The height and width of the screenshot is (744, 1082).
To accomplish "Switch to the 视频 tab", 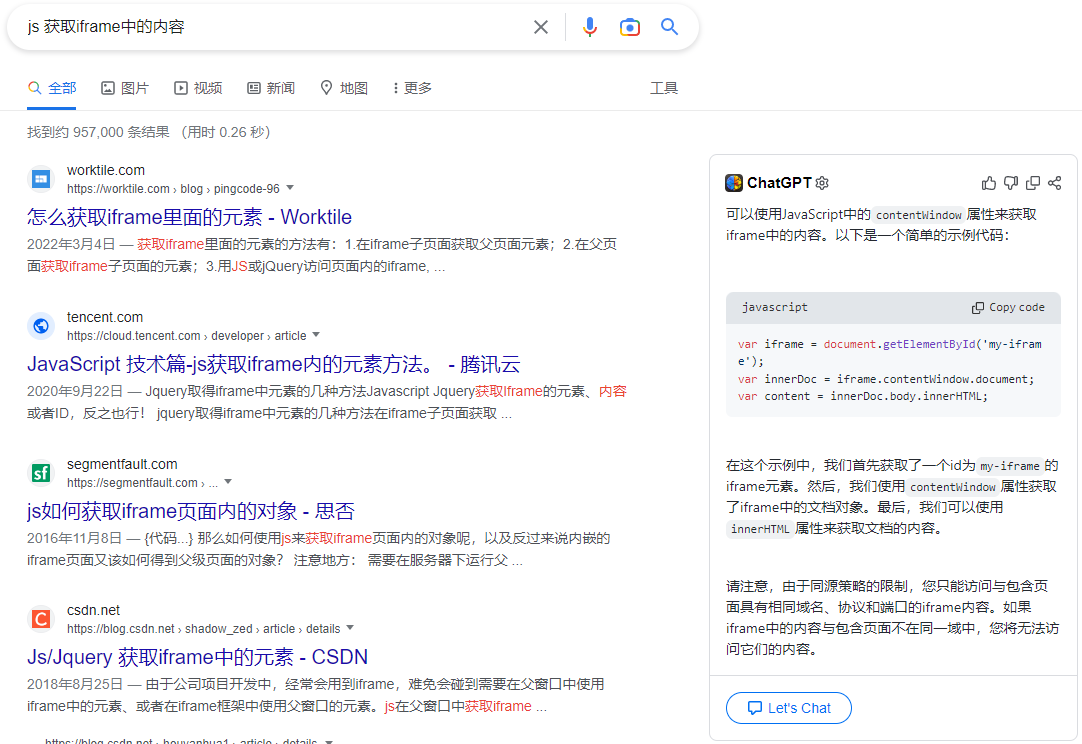I will pyautogui.click(x=198, y=88).
